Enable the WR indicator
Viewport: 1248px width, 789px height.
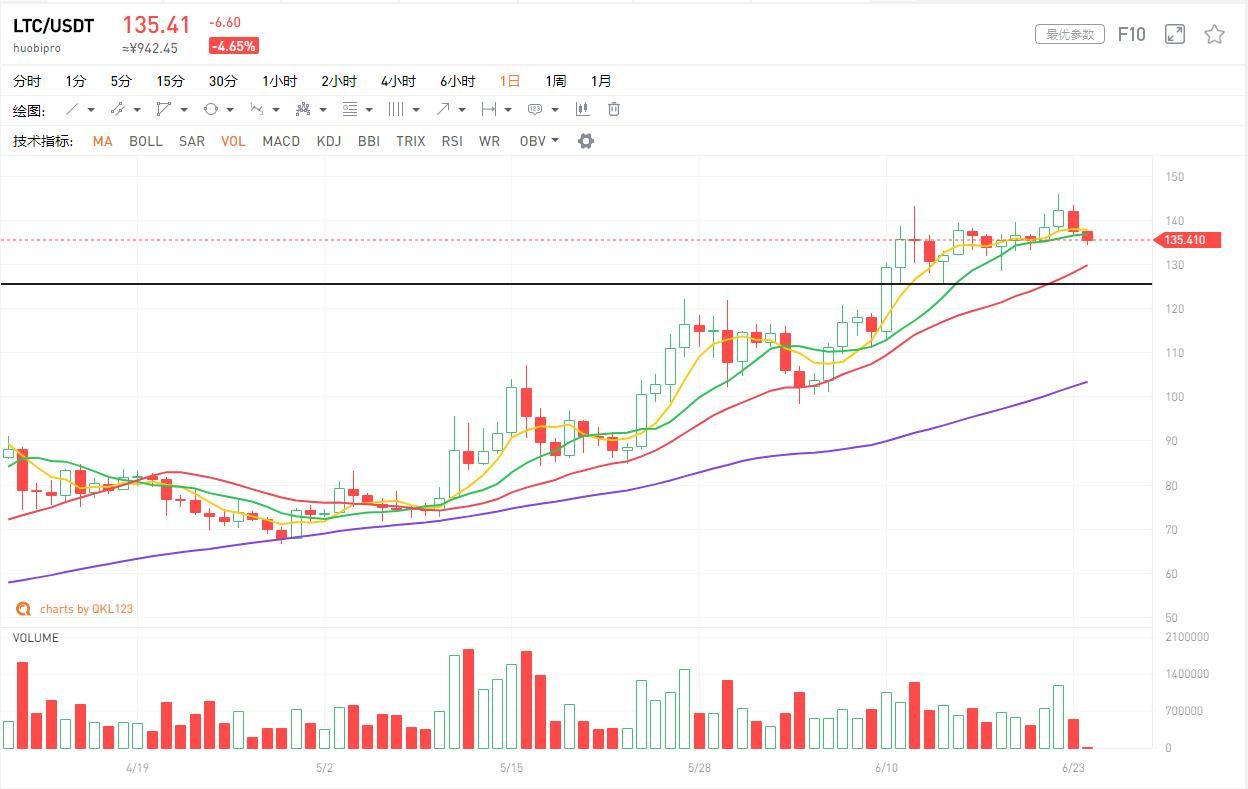489,141
